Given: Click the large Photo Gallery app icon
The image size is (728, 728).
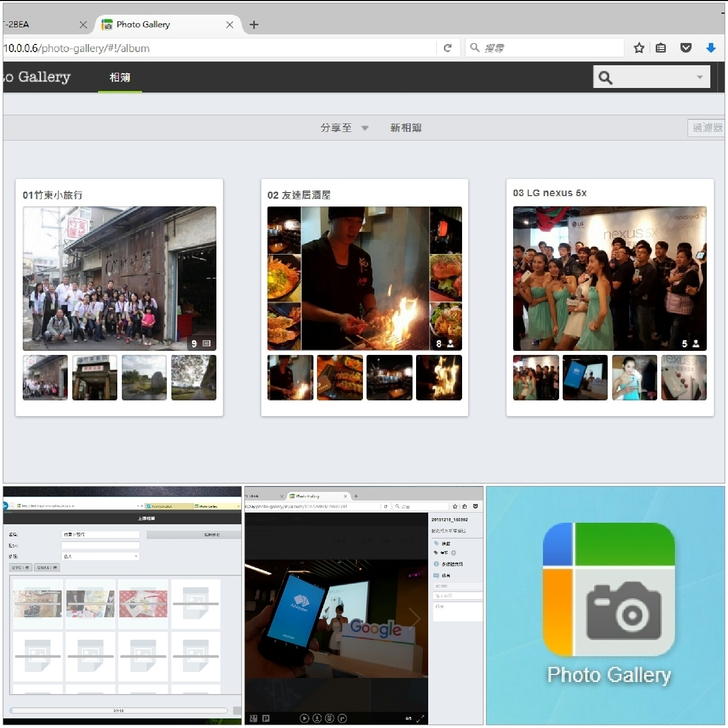Looking at the screenshot, I should pyautogui.click(x=608, y=588).
